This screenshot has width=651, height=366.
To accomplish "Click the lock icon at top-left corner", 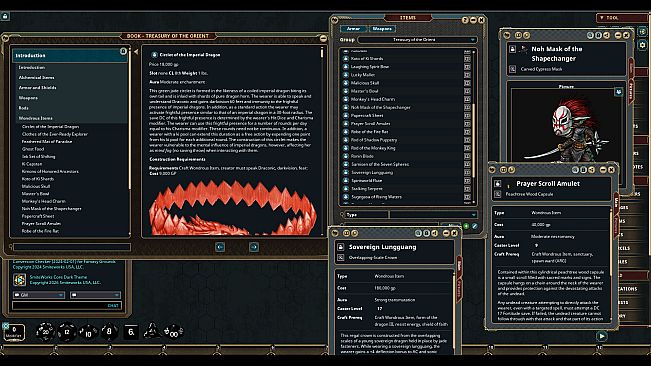I will point(5,16).
